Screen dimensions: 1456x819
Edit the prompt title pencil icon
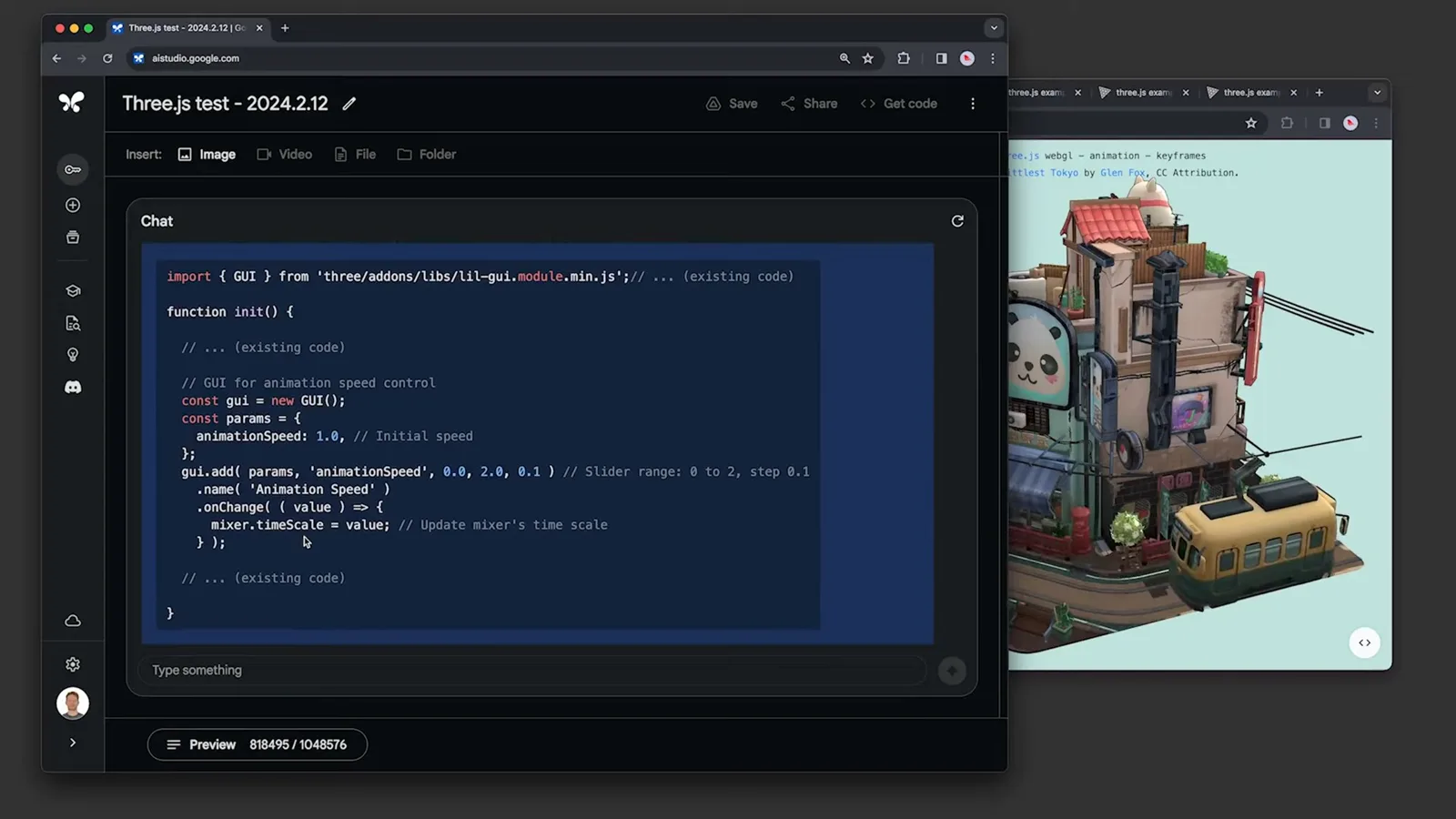[x=349, y=104]
